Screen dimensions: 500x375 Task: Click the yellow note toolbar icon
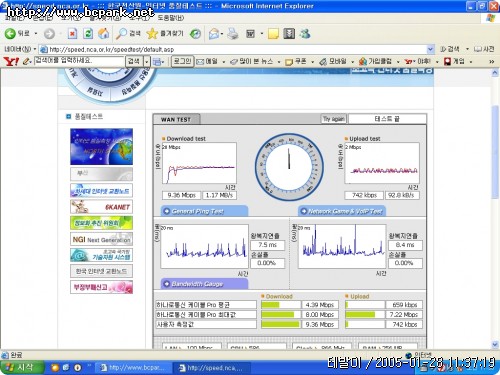[273, 33]
